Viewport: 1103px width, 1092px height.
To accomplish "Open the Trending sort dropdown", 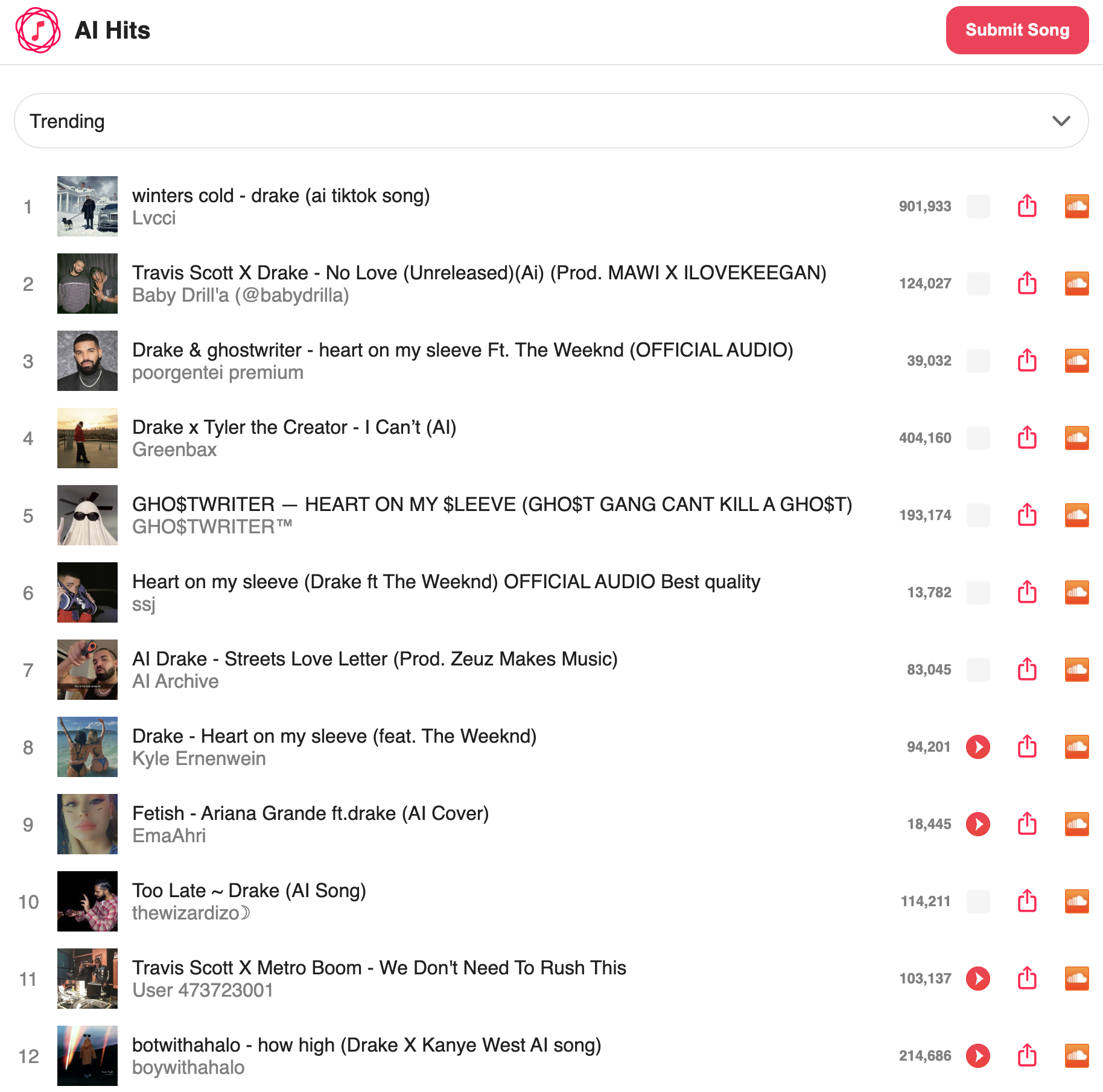I will point(551,121).
